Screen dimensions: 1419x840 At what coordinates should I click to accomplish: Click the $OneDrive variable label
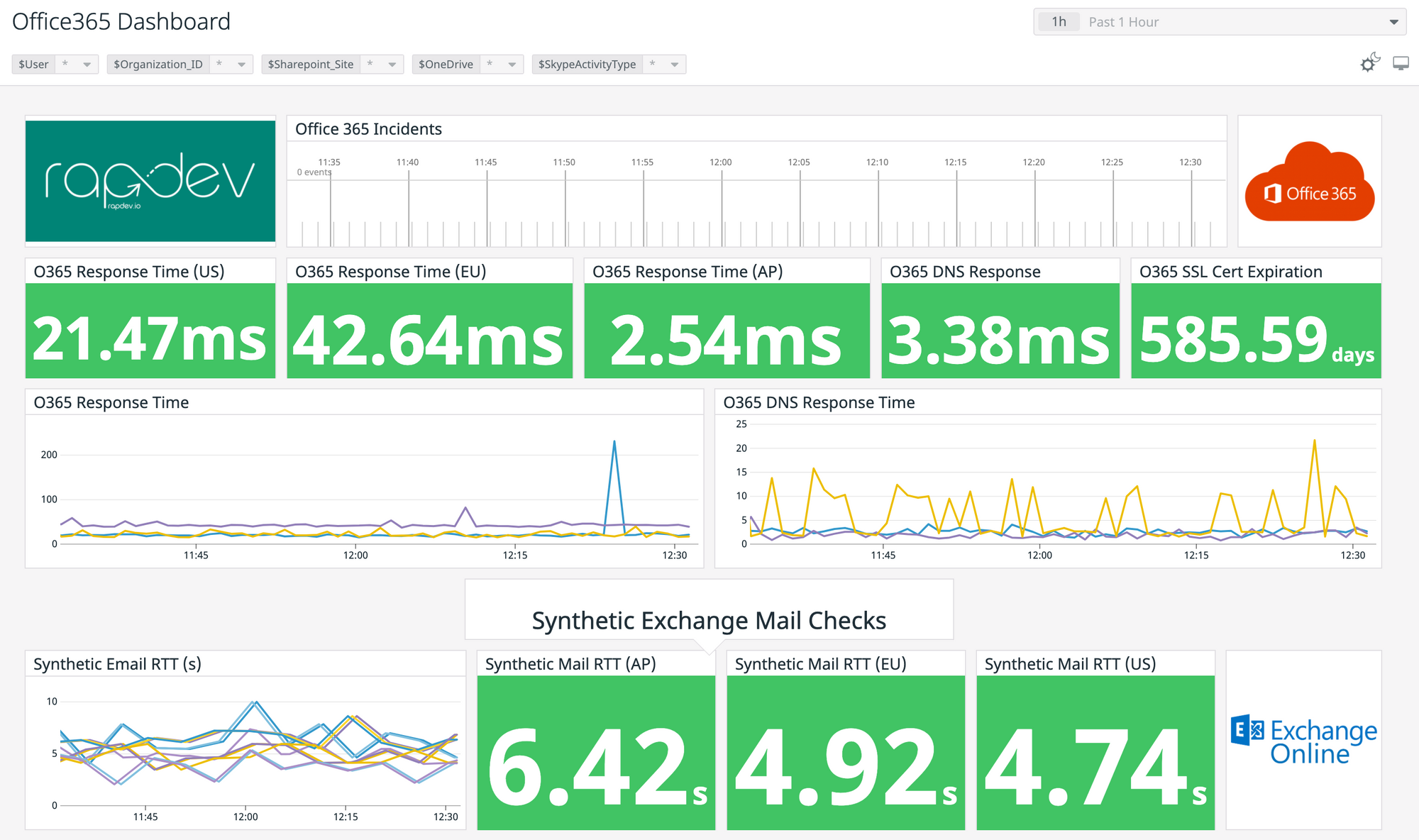tap(446, 64)
